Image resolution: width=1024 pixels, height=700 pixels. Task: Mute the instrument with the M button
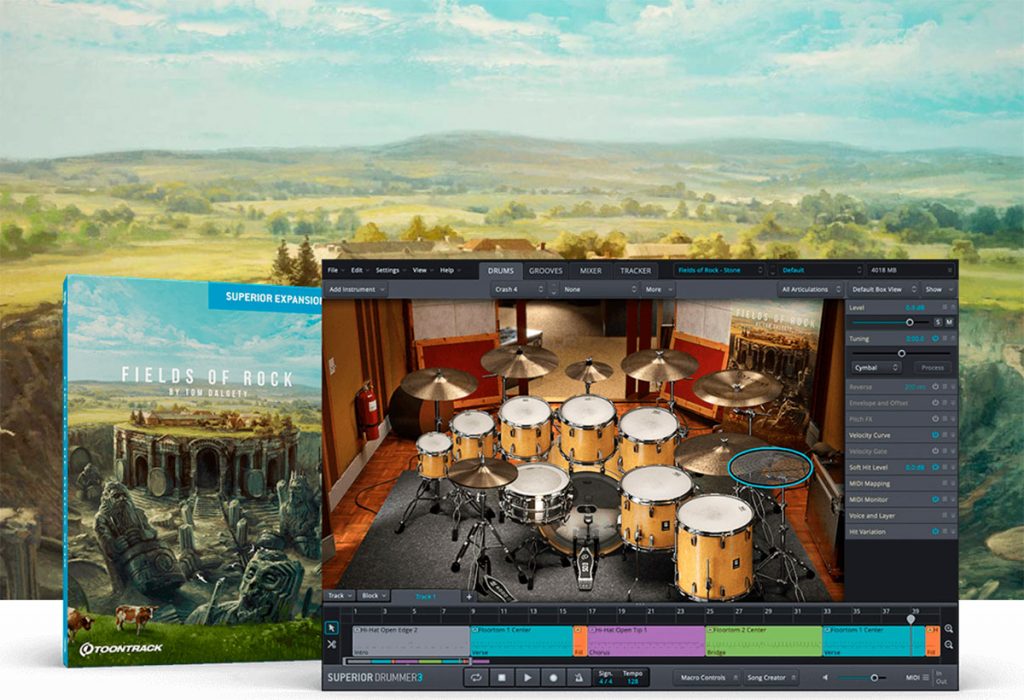point(949,323)
